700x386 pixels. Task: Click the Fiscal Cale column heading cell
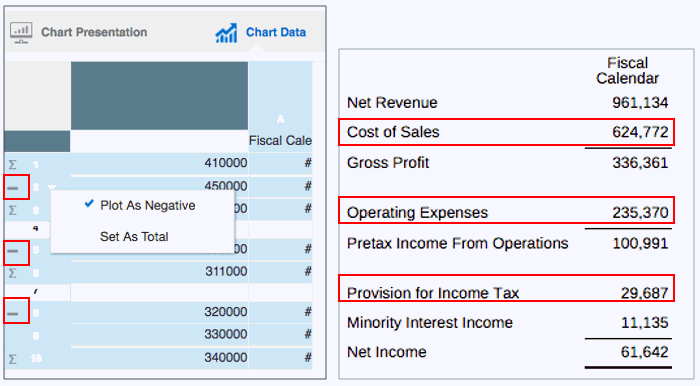[x=280, y=141]
